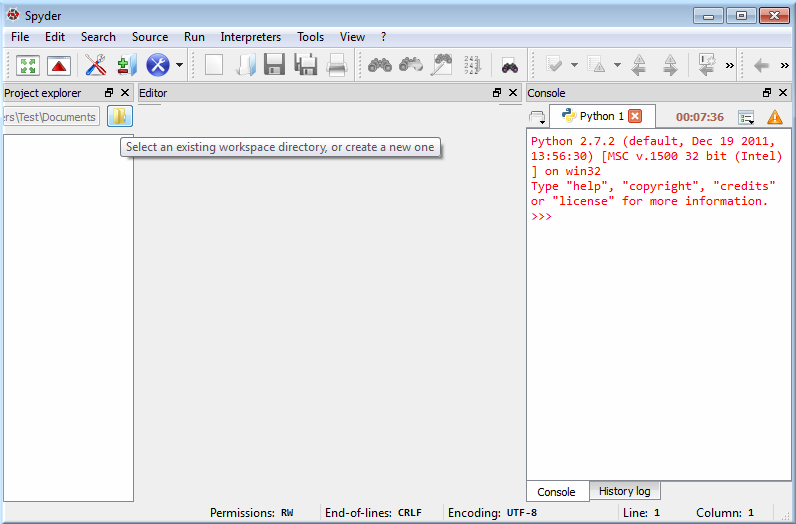
Task: Go to next warning arrow icon
Action: (670, 65)
